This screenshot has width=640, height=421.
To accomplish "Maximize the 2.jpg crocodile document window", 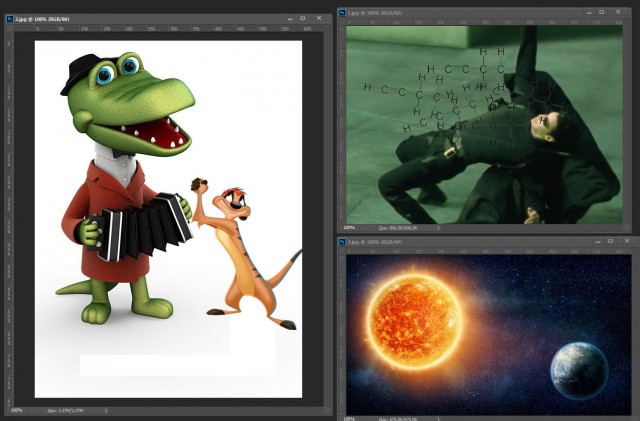I will [x=302, y=18].
